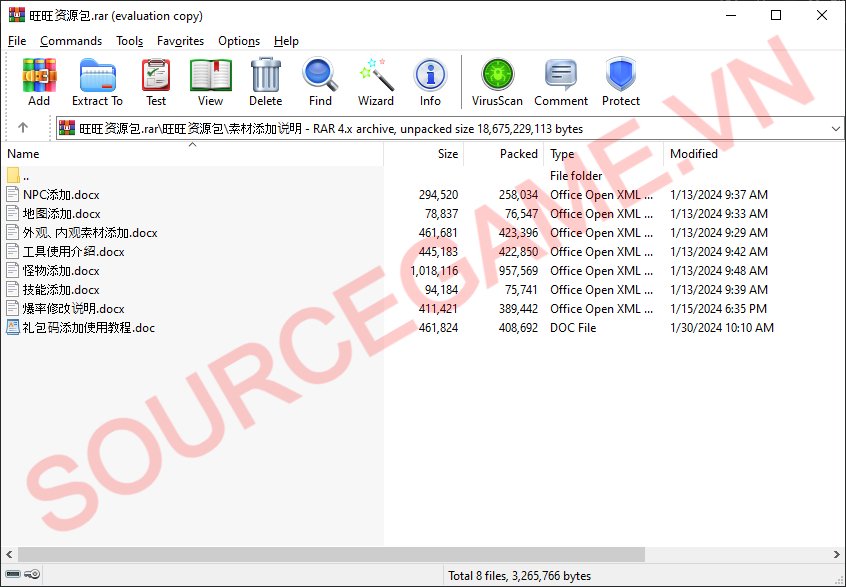This screenshot has width=846, height=587.
Task: Expand the archive path dropdown
Action: [x=835, y=129]
